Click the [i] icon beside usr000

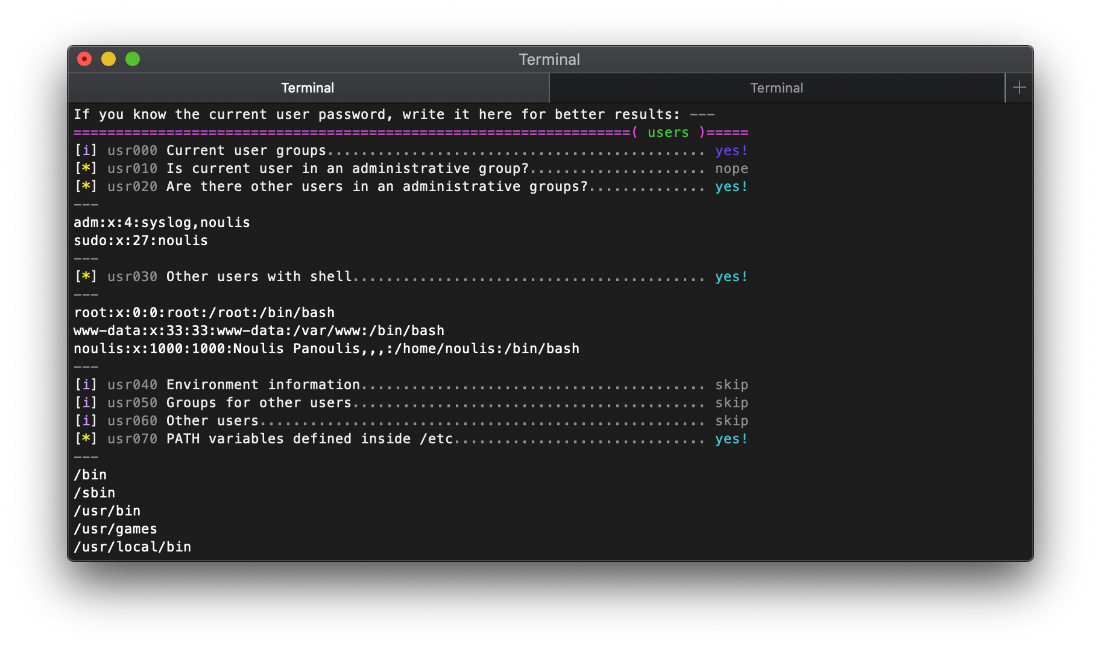(85, 150)
